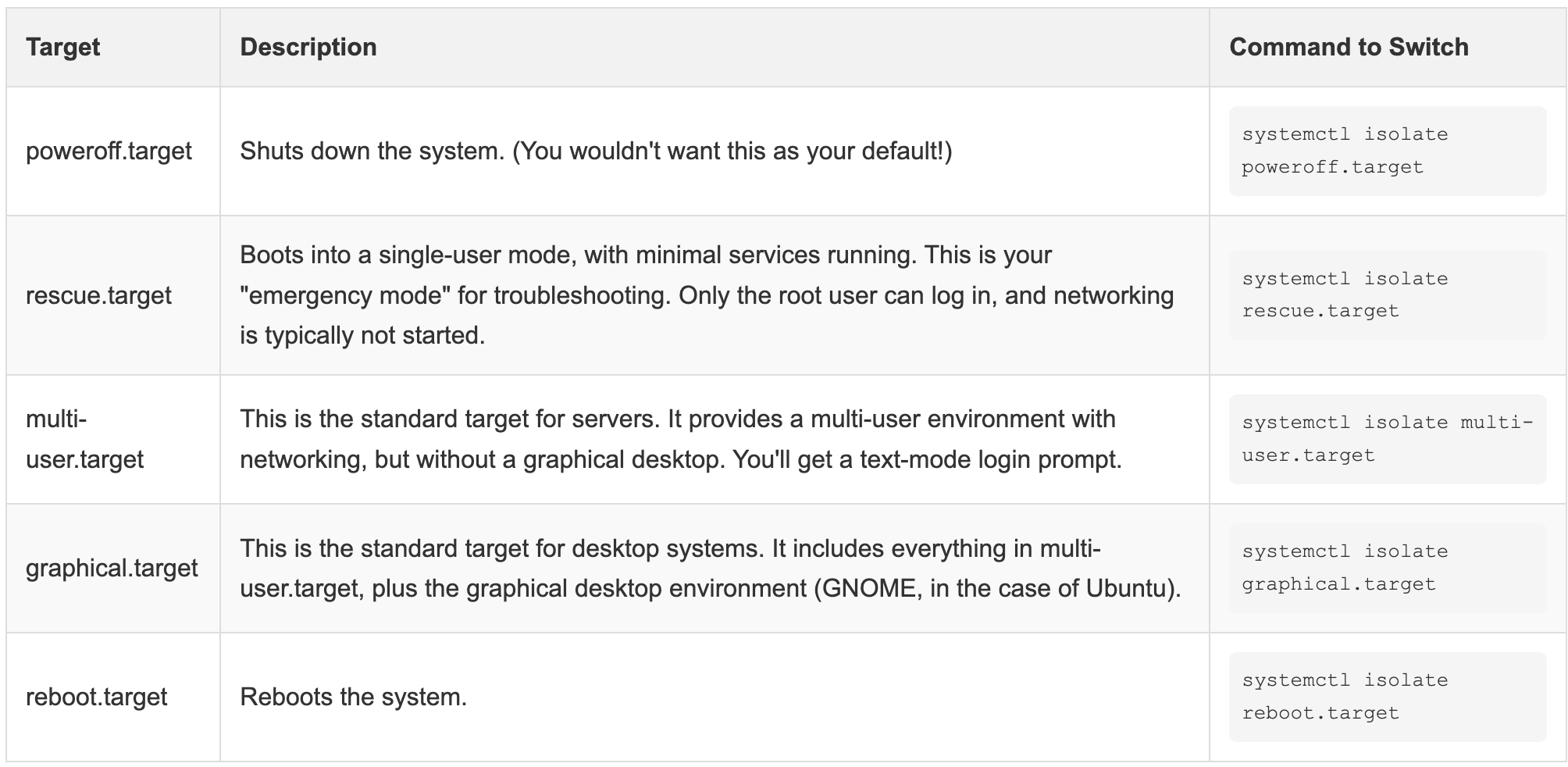The image size is (1568, 767).
Task: Click the multi-user.target server description text
Action: point(679,439)
